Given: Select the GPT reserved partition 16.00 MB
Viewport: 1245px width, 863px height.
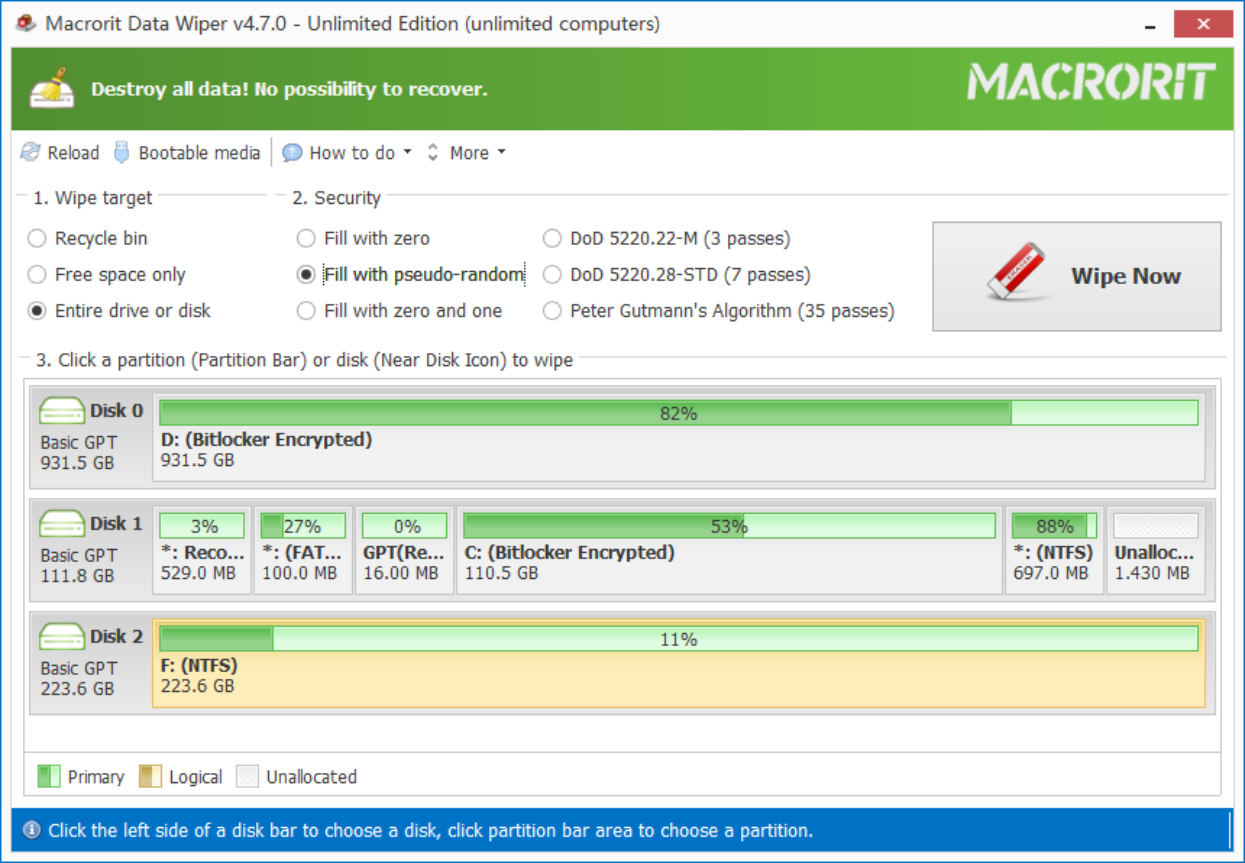Looking at the screenshot, I should (404, 549).
